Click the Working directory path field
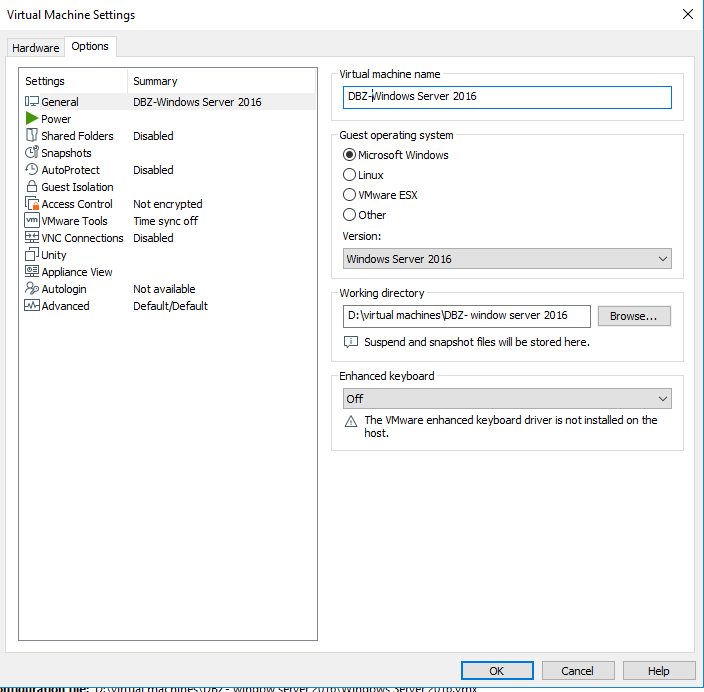 click(466, 316)
